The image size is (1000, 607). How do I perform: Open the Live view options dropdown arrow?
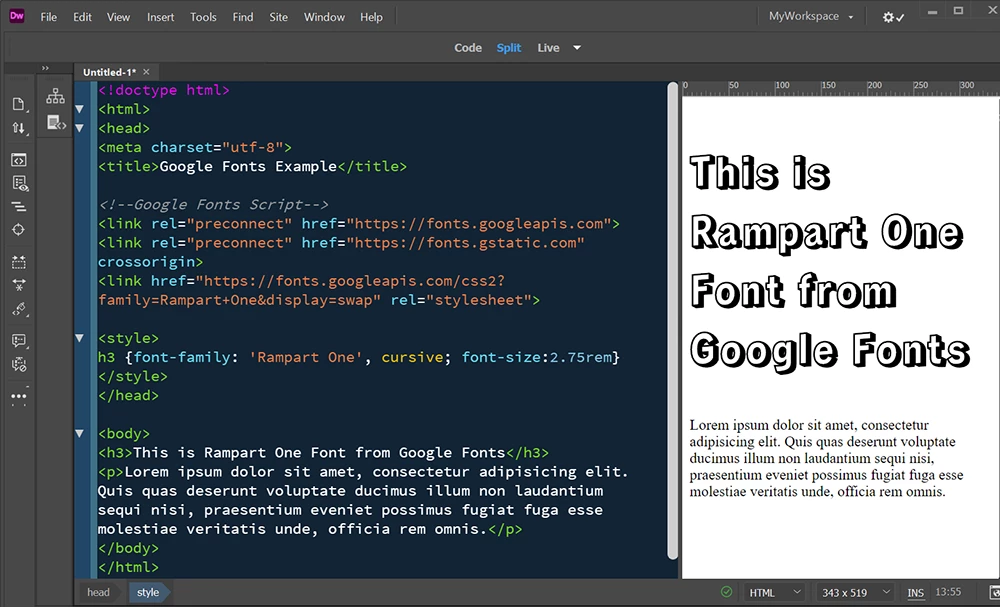pyautogui.click(x=577, y=48)
